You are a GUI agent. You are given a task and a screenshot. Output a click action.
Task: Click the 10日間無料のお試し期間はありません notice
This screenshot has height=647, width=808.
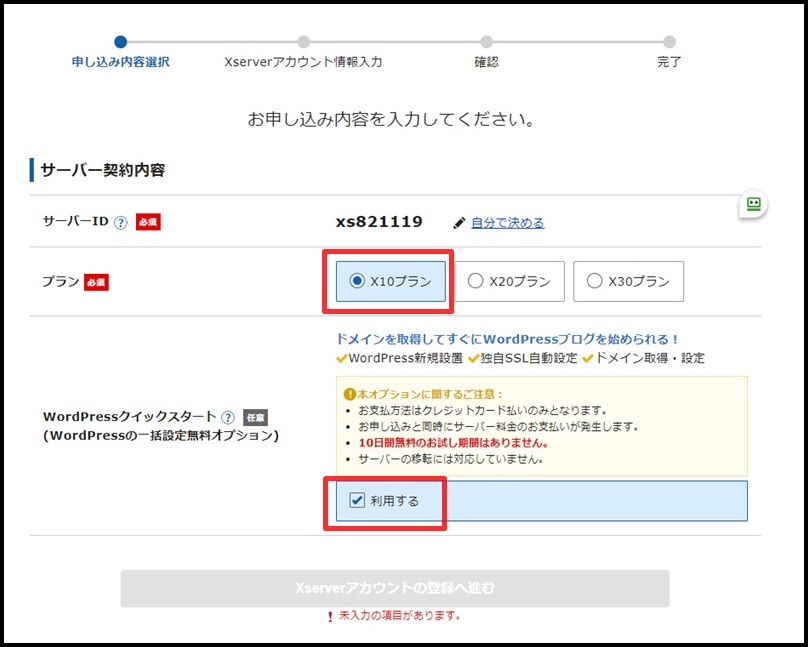[x=453, y=443]
